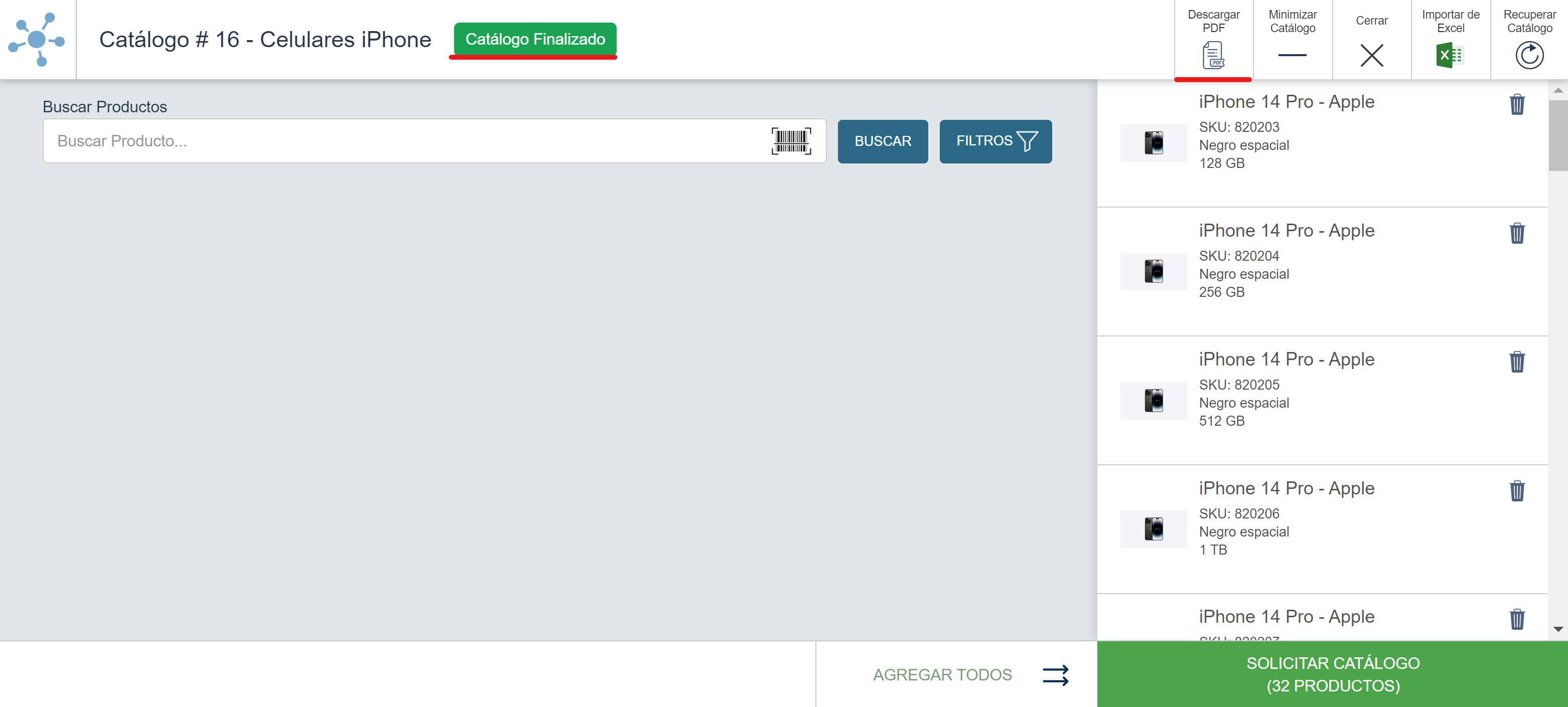
Task: Delete the 512 GB iPhone 14 Pro
Action: click(x=1517, y=362)
